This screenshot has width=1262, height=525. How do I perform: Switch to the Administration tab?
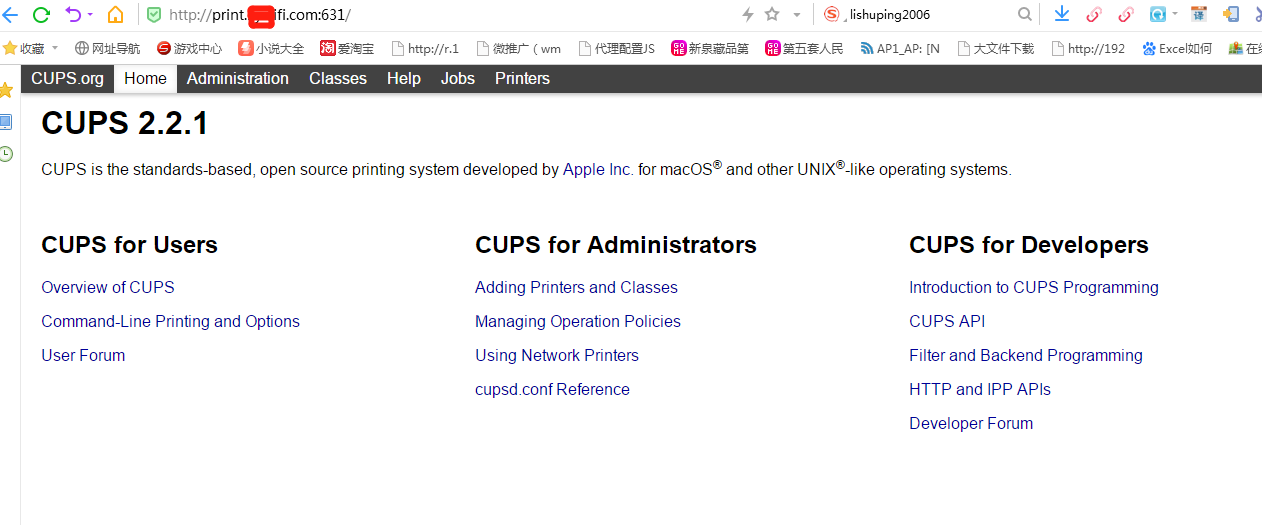pyautogui.click(x=238, y=78)
